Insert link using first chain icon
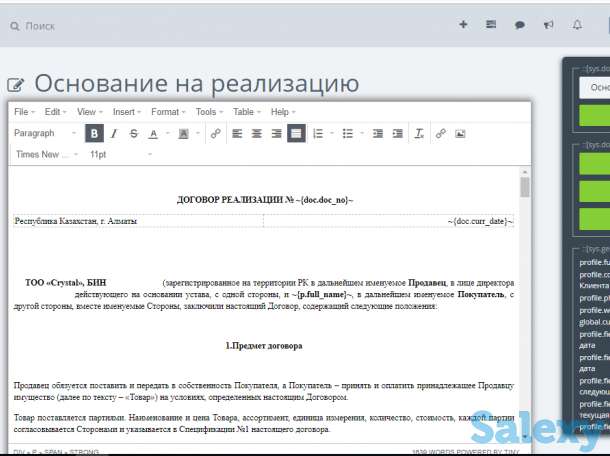The height and width of the screenshot is (456, 610). (216, 133)
